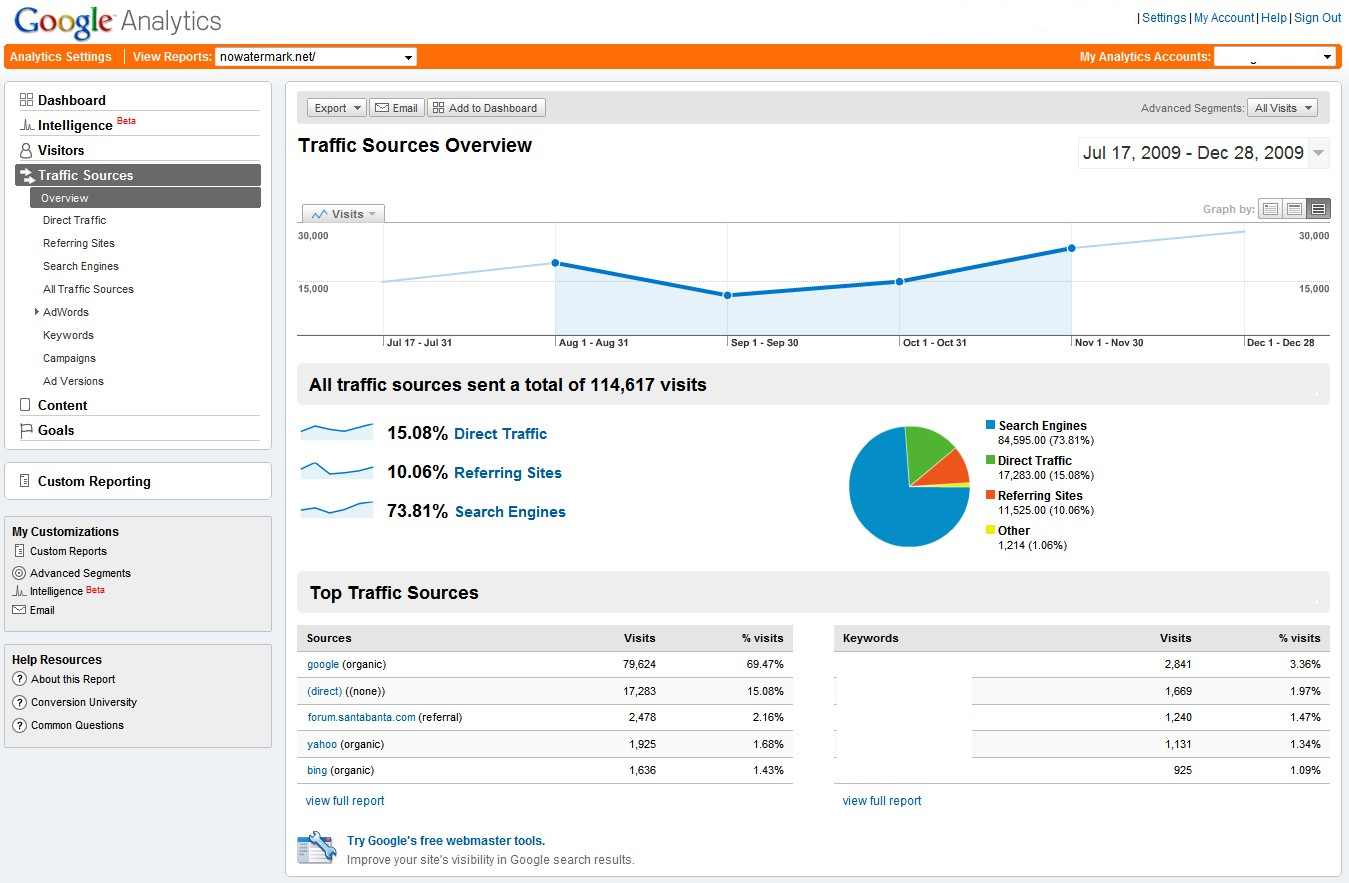Expand the AdWords submenu arrow
The height and width of the screenshot is (883, 1349).
coord(37,312)
